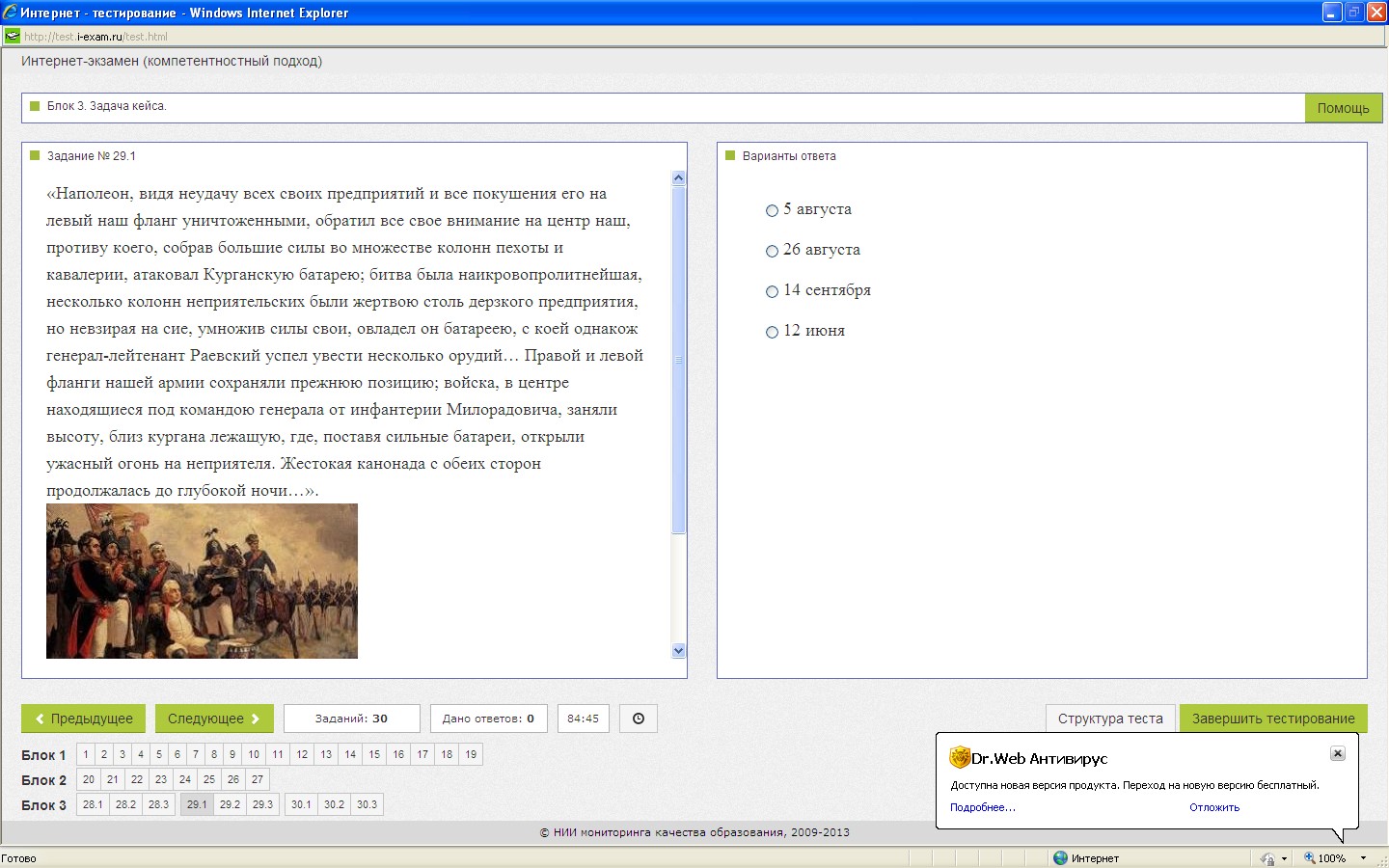Viewport: 1389px width, 868px height.
Task: Pick the "14 сентября" answer
Action: (772, 291)
